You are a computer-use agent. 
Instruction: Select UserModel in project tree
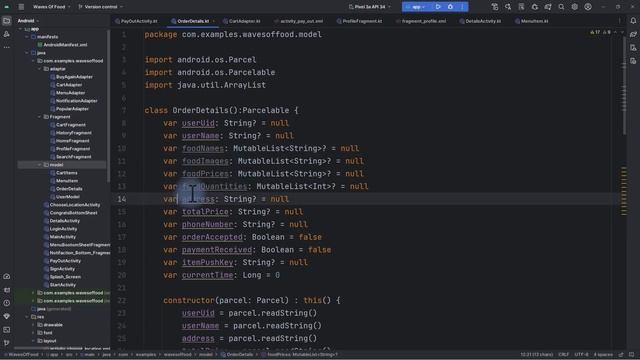(x=64, y=197)
